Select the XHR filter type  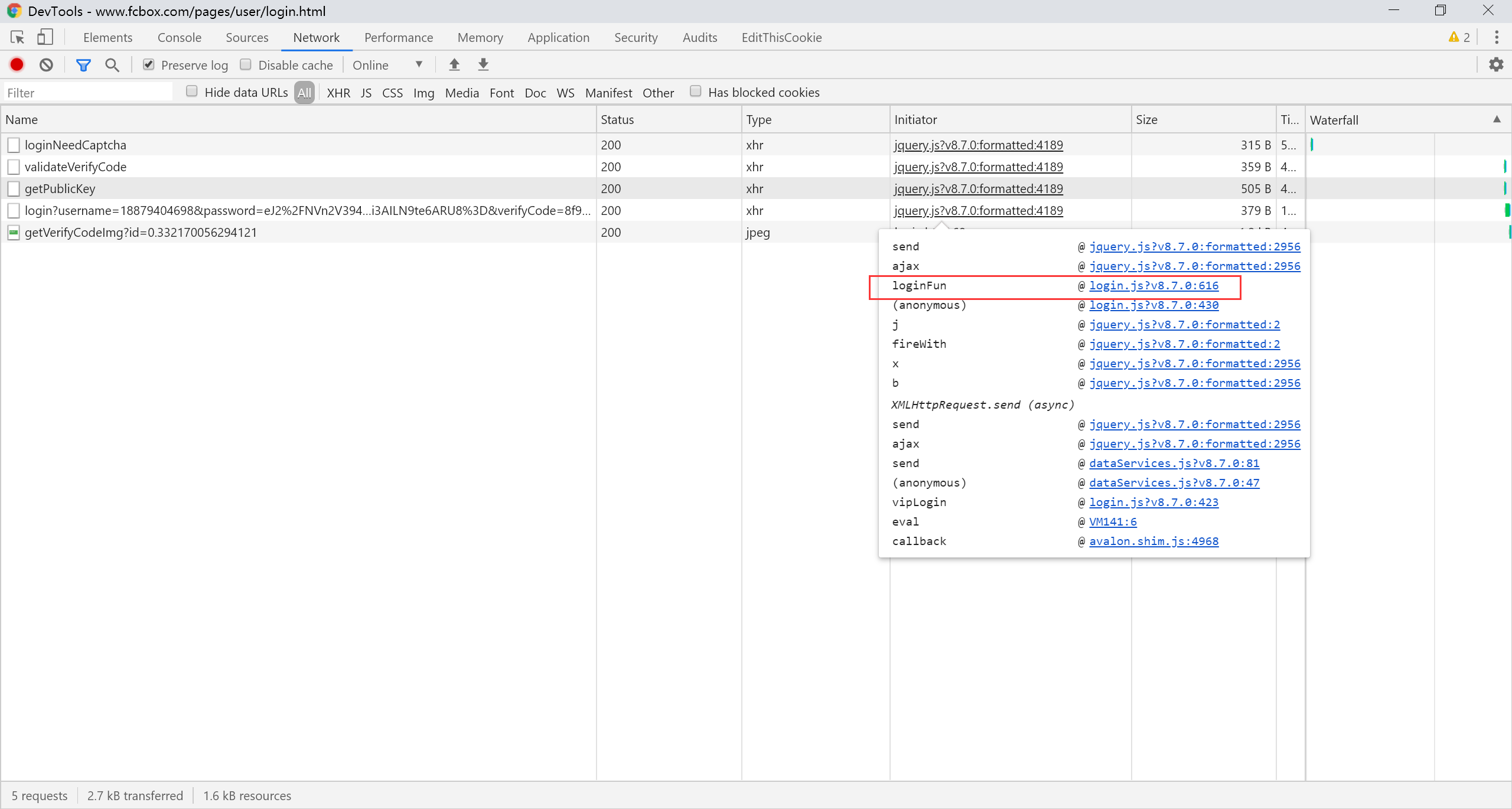(338, 93)
